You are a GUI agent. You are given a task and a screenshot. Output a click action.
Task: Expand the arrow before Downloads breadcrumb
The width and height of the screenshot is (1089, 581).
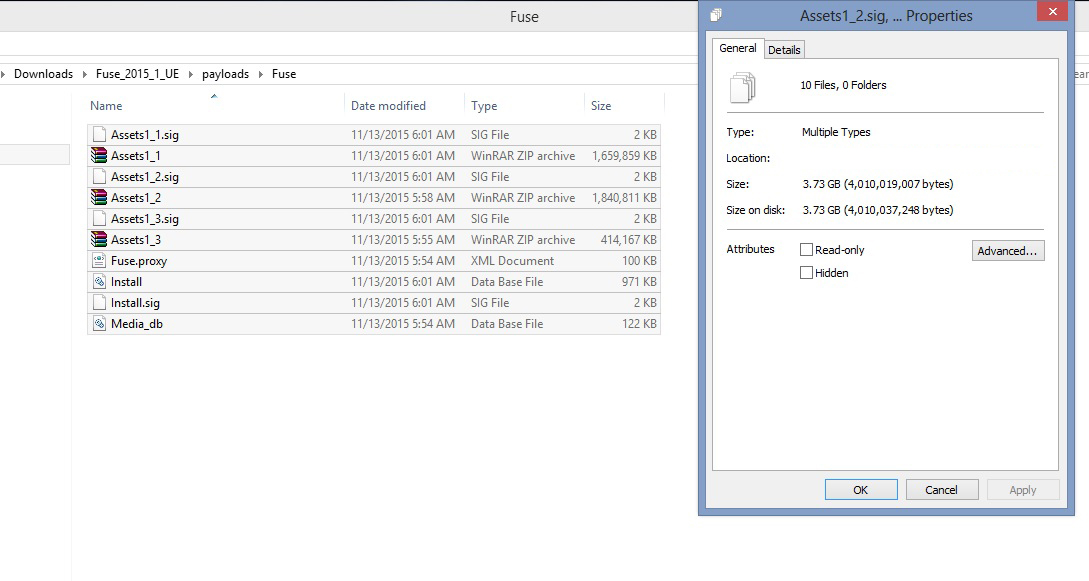click(x=3, y=74)
